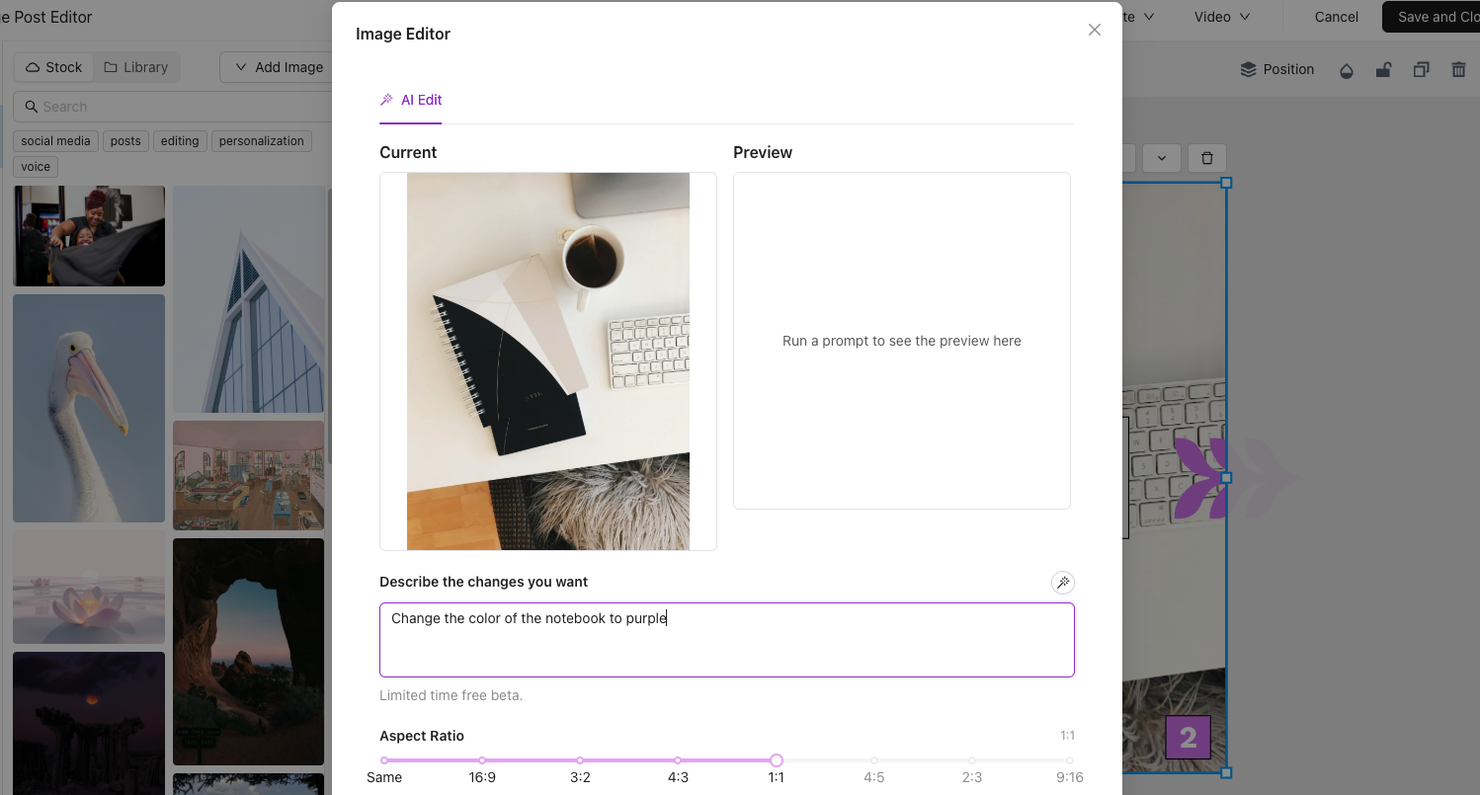Screen dimensions: 1480x795
Task: Close the Image Editor dialog
Action: tap(1094, 30)
